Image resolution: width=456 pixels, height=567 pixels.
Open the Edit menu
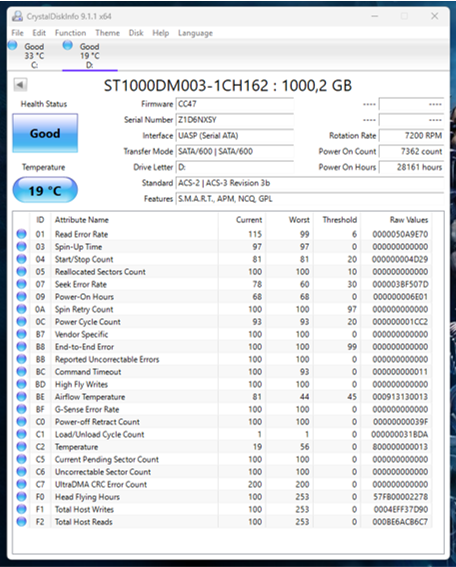39,33
